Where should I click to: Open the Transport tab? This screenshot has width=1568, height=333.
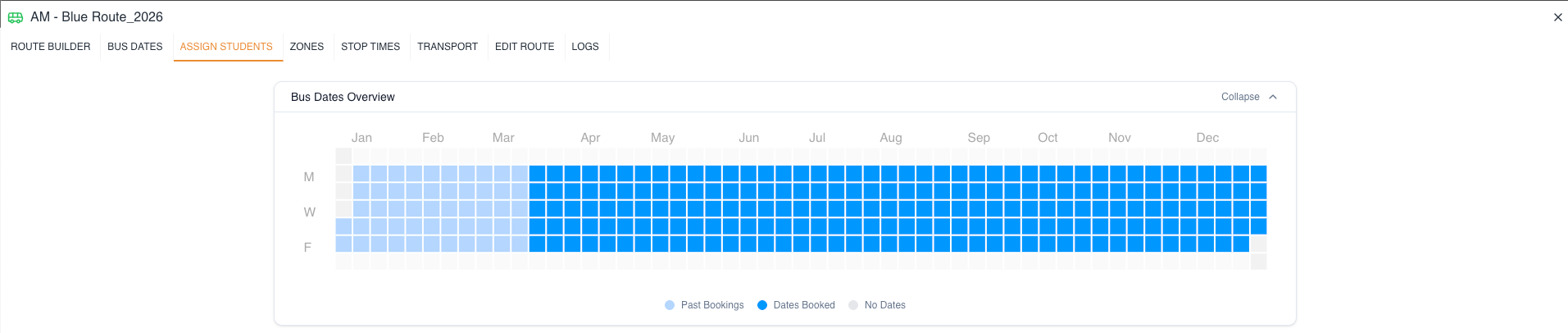point(448,47)
